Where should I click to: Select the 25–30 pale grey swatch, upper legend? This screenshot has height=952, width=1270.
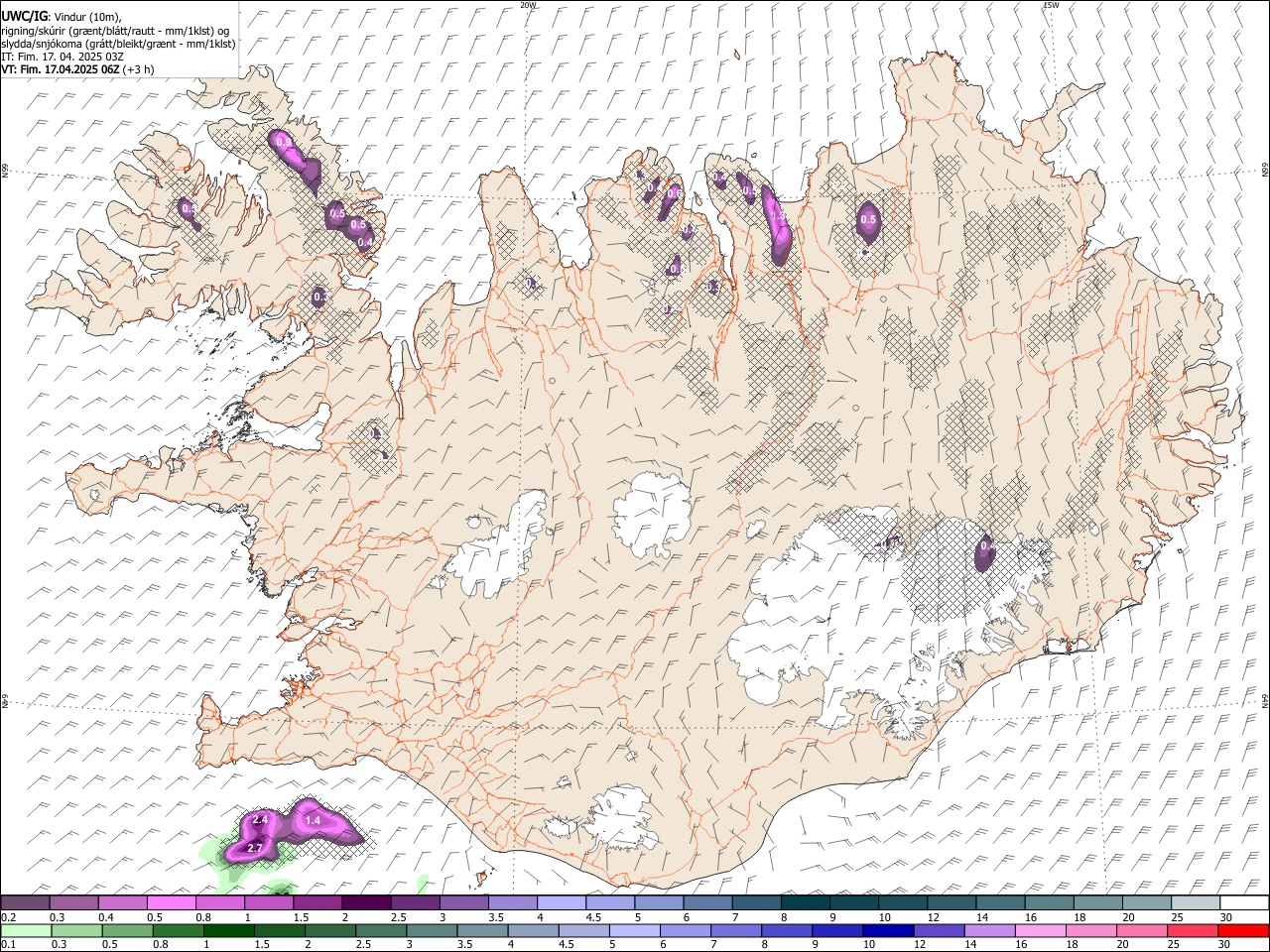click(x=1197, y=902)
